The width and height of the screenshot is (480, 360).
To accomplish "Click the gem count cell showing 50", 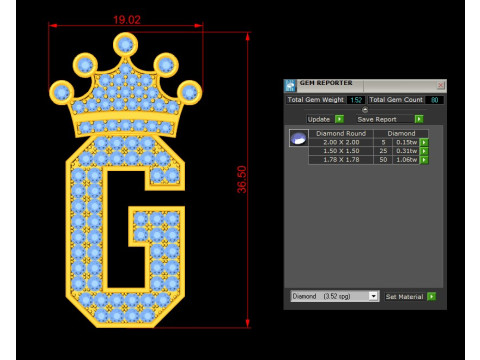I will point(383,160).
